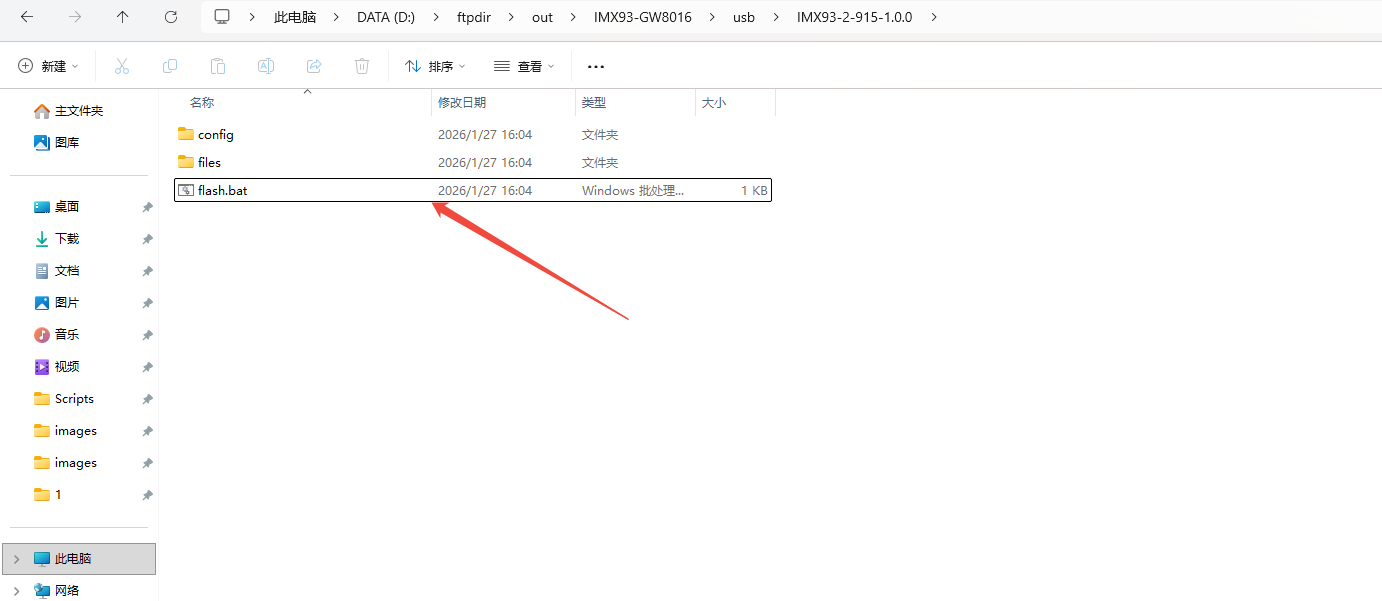This screenshot has height=601, width=1382.
Task: Sort by 修改日期 column header
Action: pyautogui.click(x=462, y=102)
